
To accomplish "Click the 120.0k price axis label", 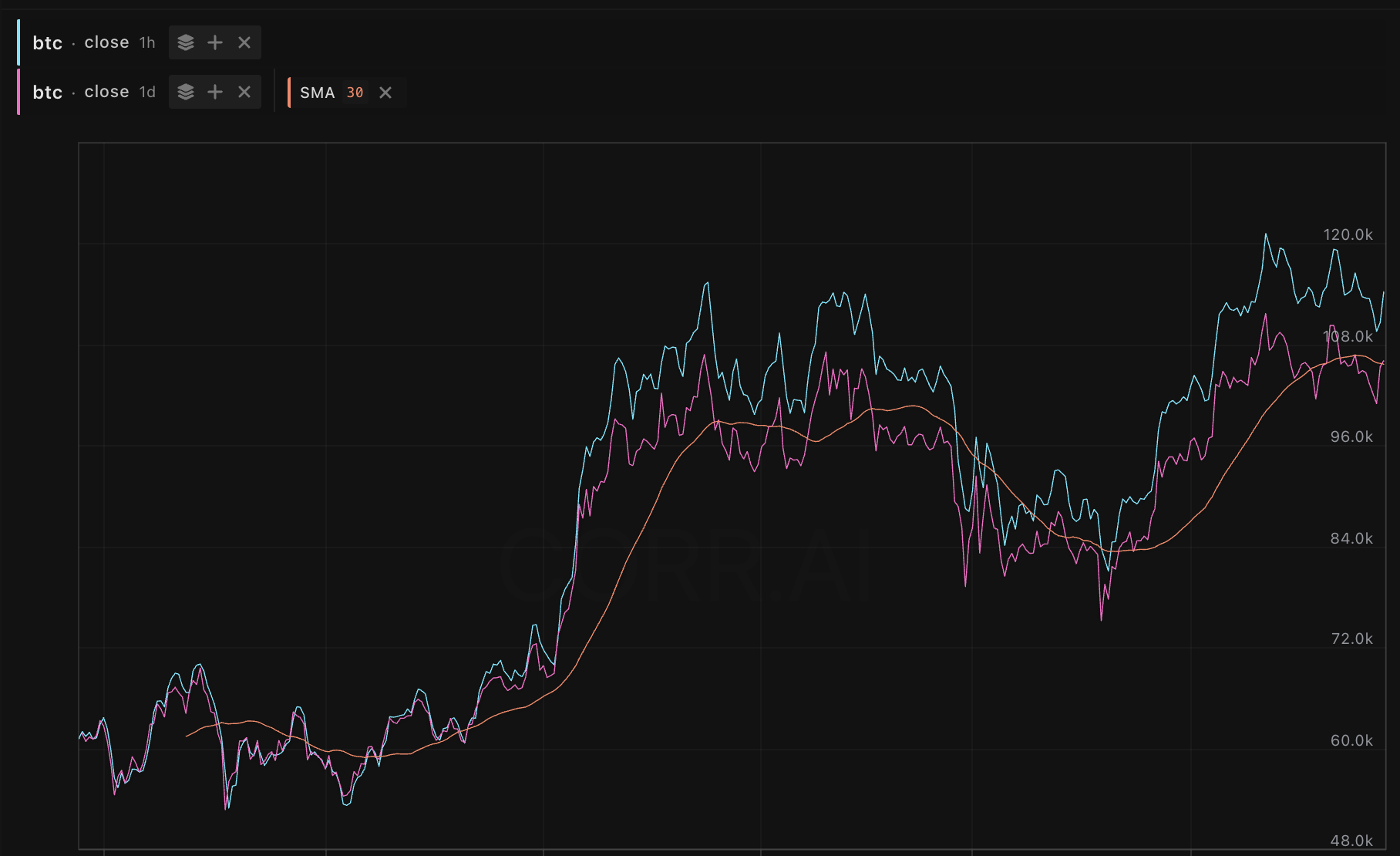I will coord(1348,234).
